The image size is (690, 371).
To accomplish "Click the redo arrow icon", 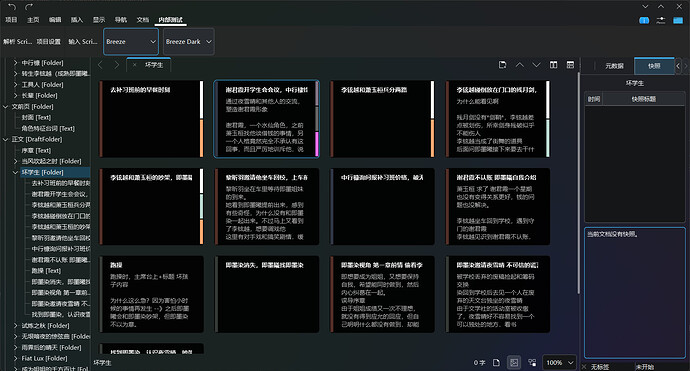I will (x=29, y=7).
